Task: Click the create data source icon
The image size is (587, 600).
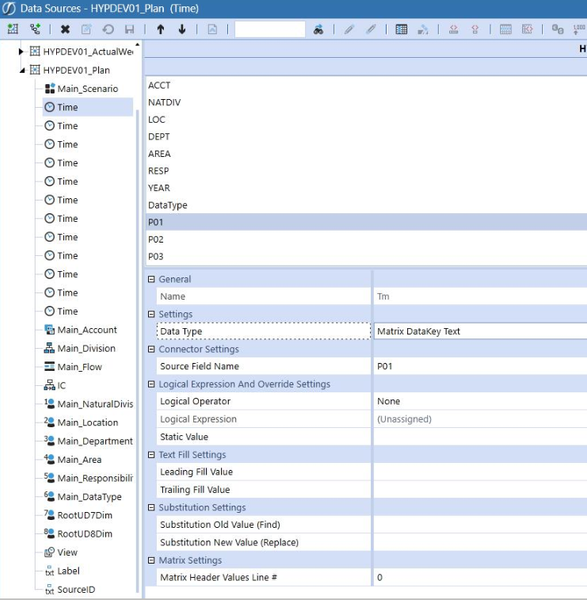Action: click(13, 29)
